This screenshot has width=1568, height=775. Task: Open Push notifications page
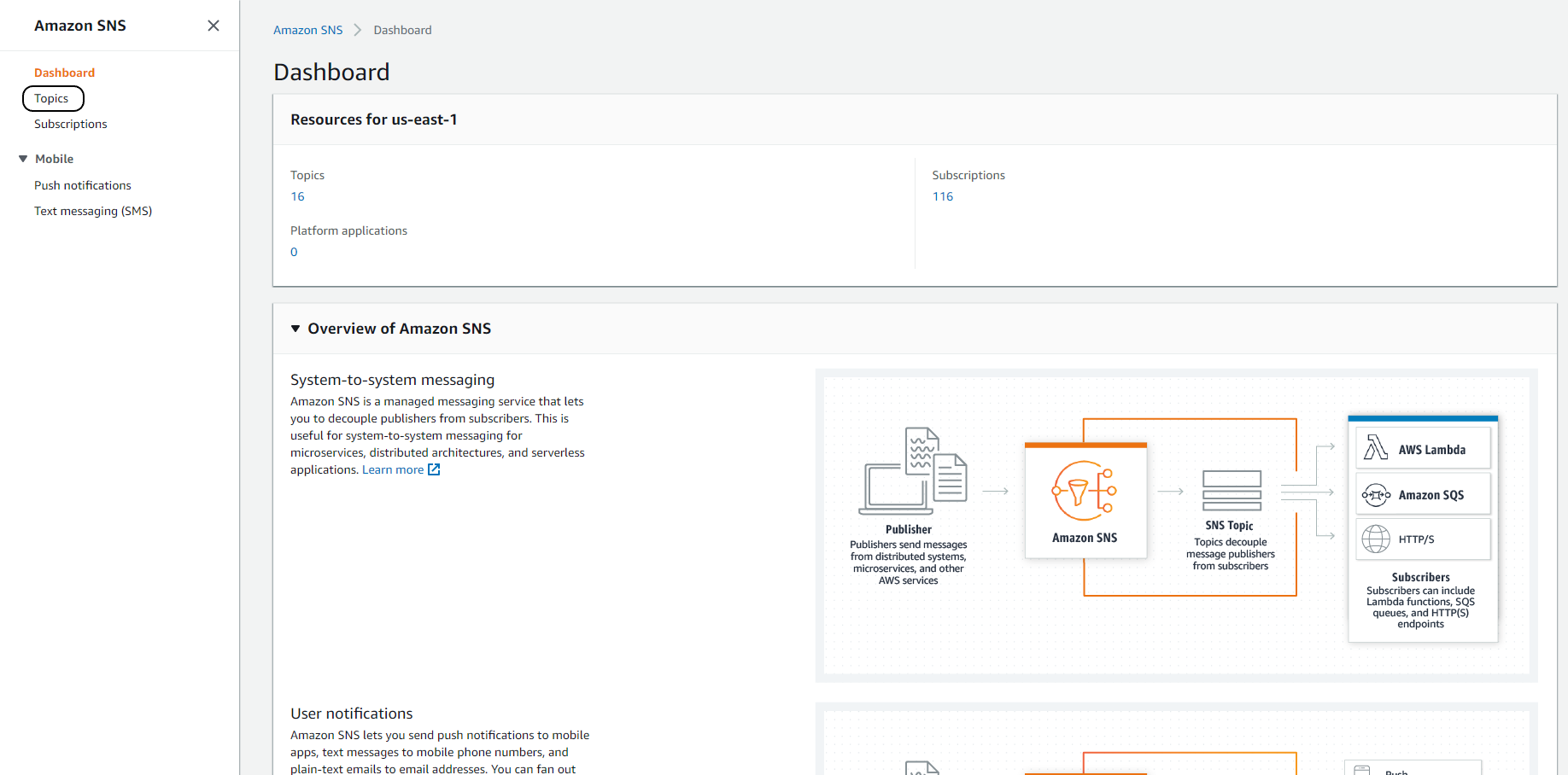[x=83, y=185]
